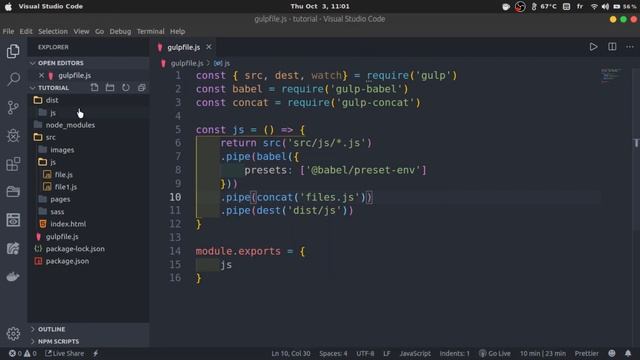This screenshot has height=360, width=640.
Task: Click Prettier in status bar
Action: tap(587, 353)
